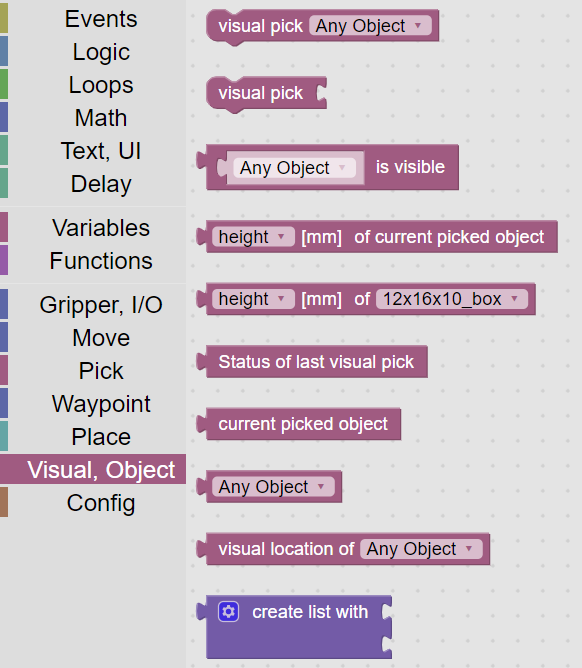Open Any Object dropdown in visual location block
Viewport: 582px width, 668px height.
tap(421, 549)
